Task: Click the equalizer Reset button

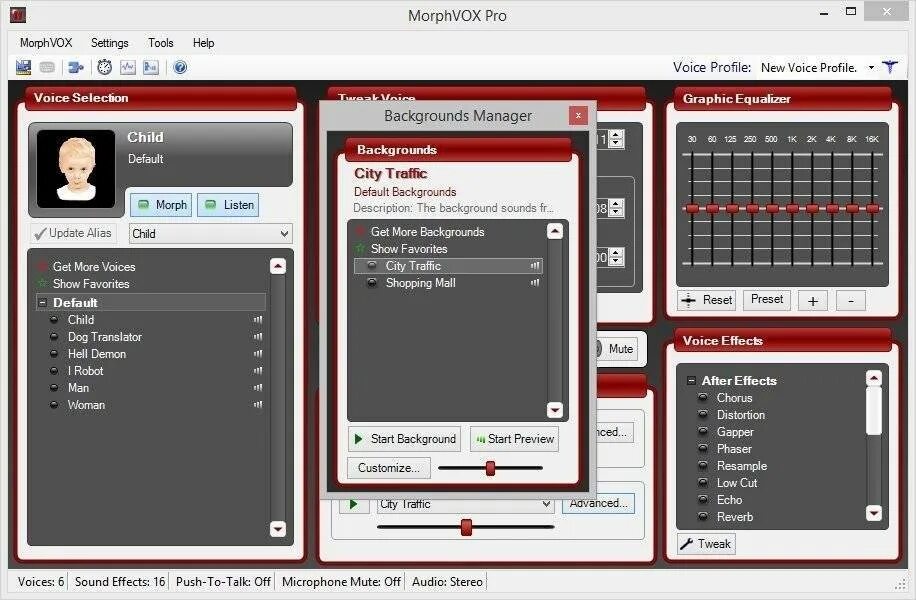Action: click(x=706, y=300)
